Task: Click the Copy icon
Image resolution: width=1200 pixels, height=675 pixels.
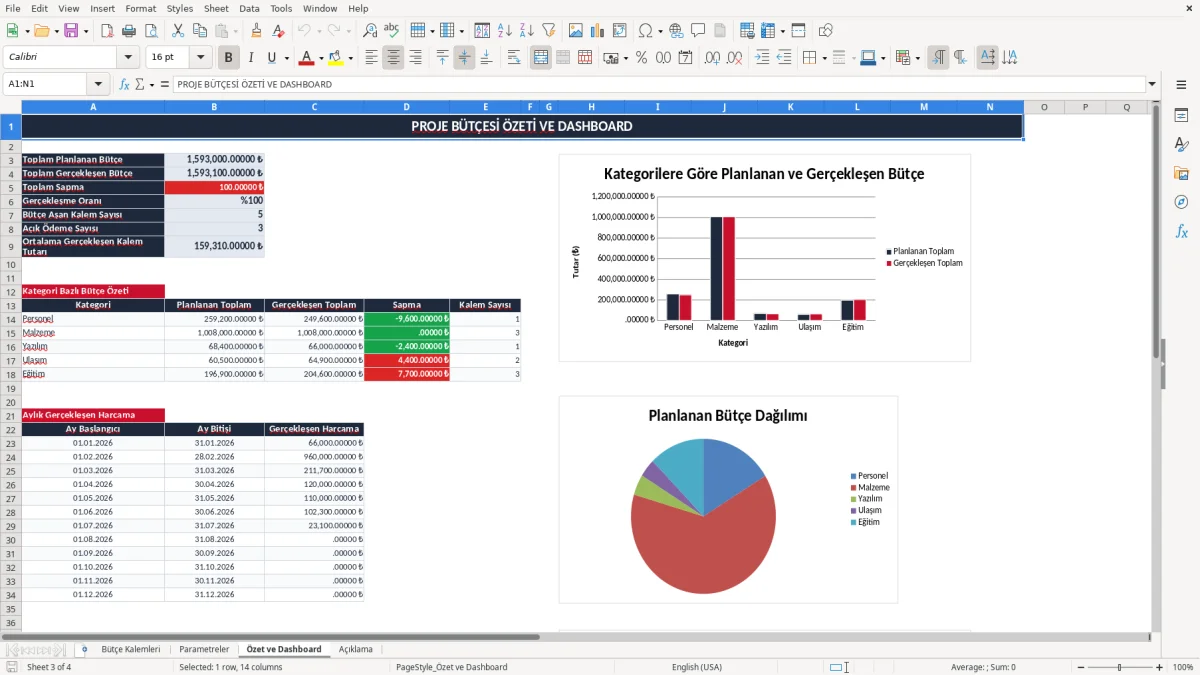Action: click(199, 31)
